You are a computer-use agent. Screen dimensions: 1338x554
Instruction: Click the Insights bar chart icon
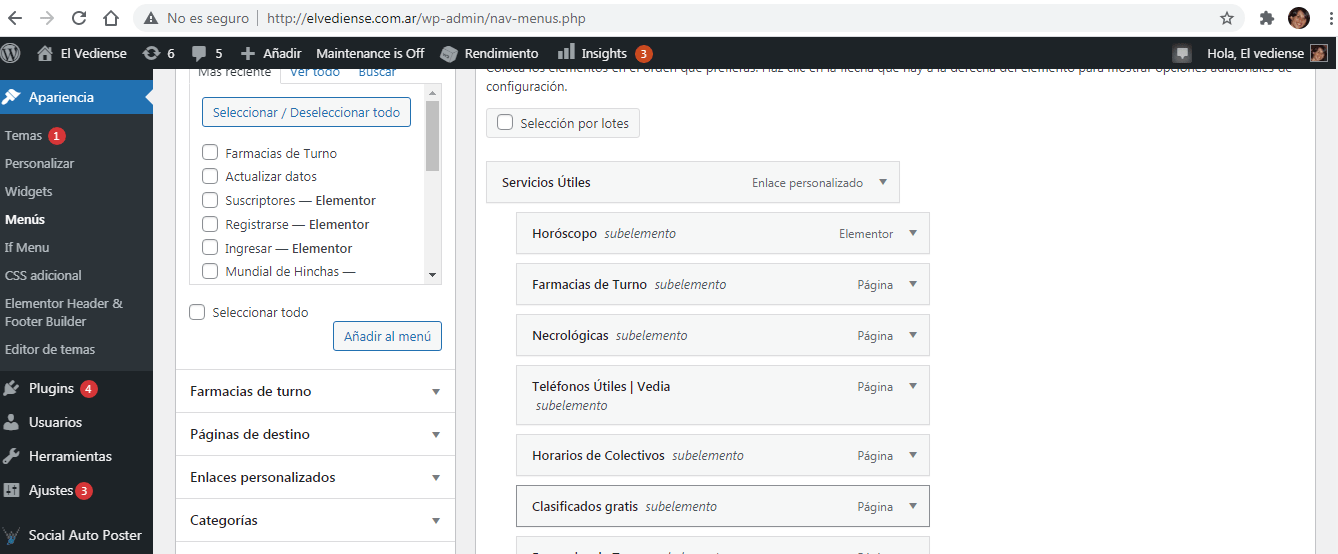pyautogui.click(x=566, y=52)
